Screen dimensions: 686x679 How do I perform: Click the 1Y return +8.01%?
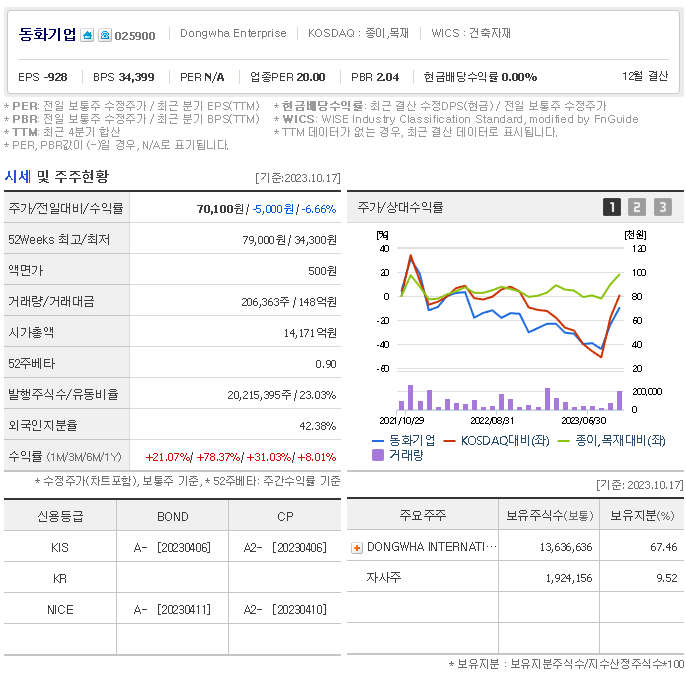(x=317, y=457)
